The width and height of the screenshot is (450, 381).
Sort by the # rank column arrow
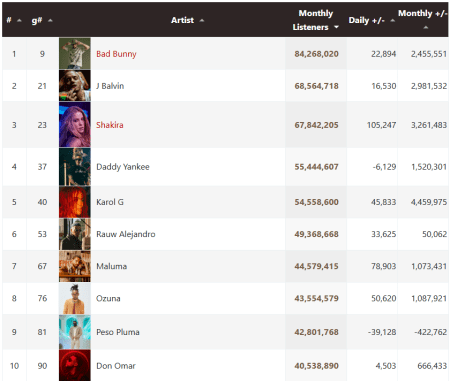click(19, 21)
